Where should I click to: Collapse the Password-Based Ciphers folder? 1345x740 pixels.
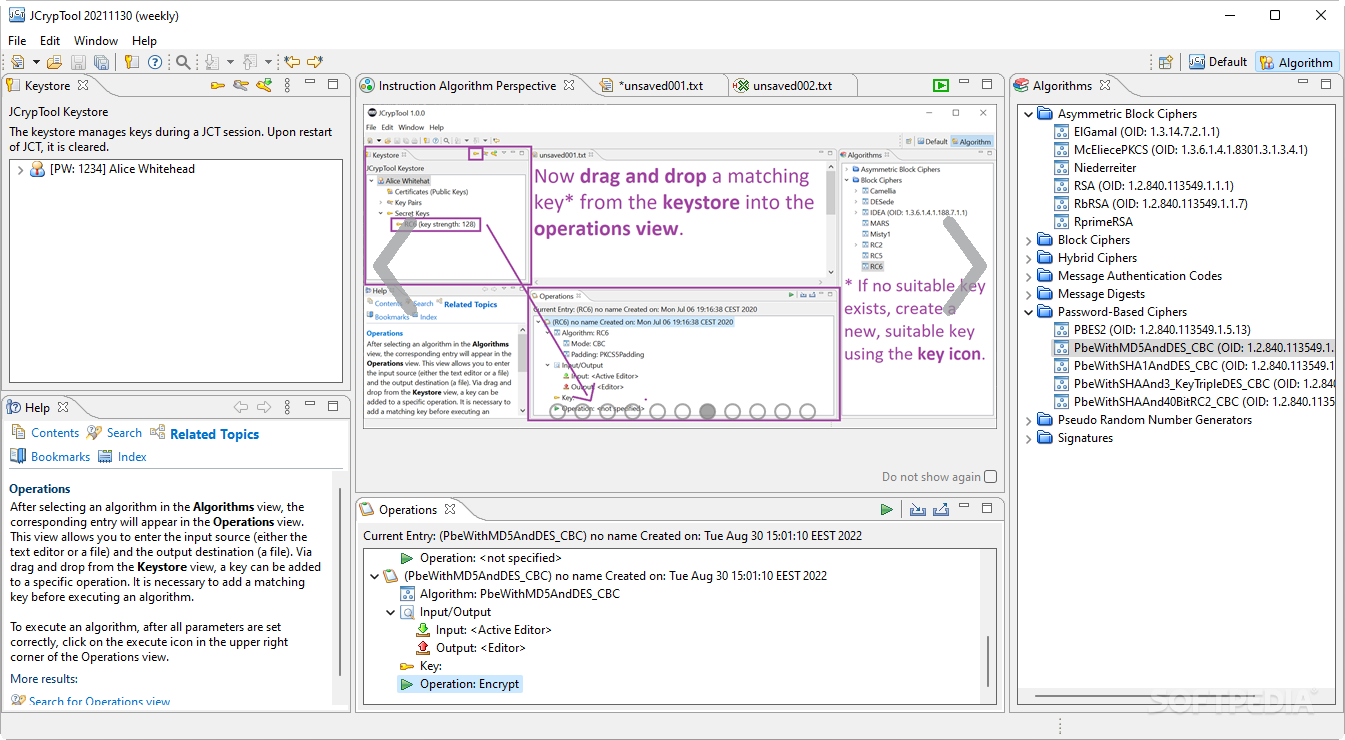1029,312
